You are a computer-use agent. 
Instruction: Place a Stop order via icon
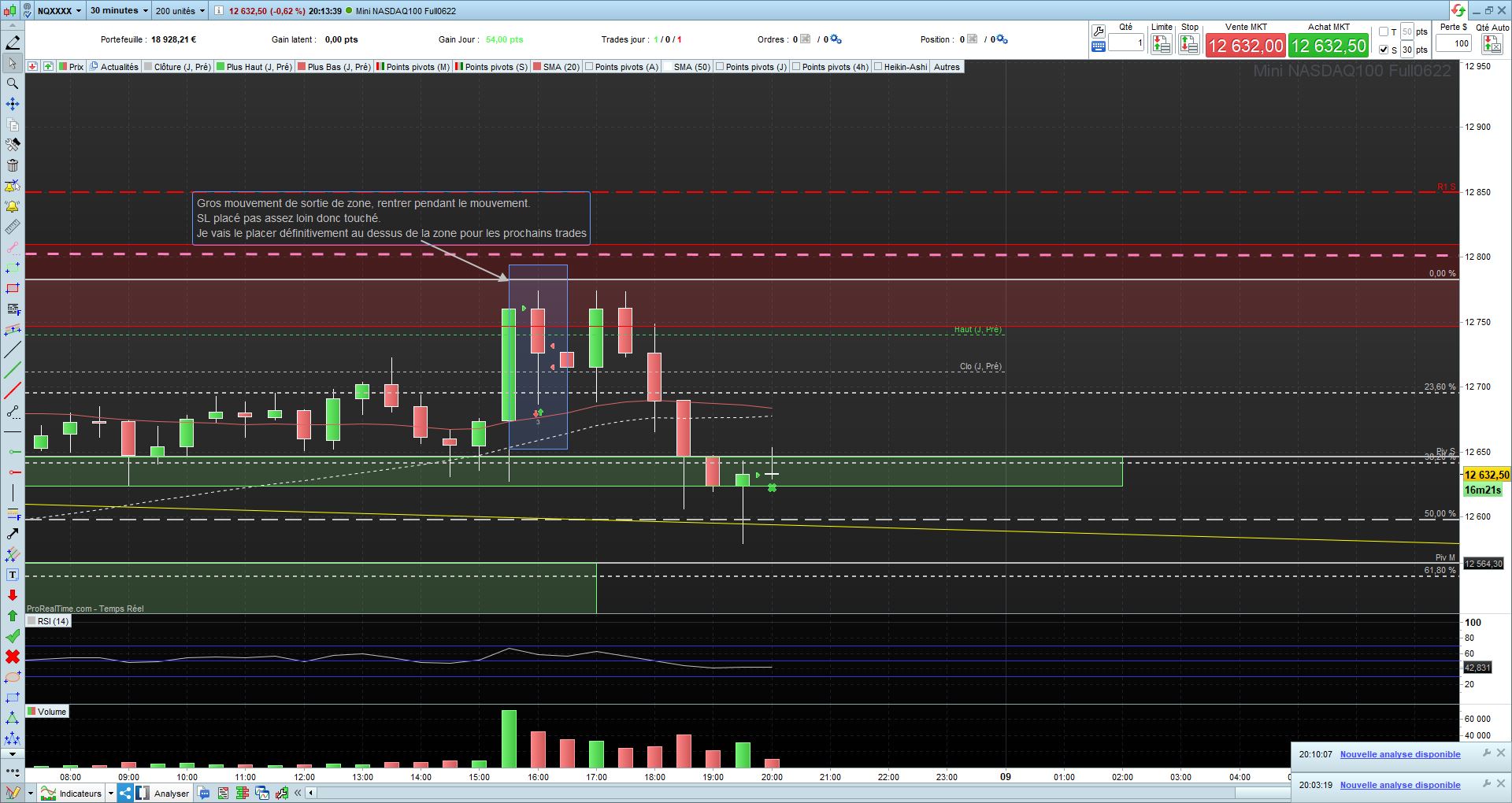click(x=1189, y=45)
